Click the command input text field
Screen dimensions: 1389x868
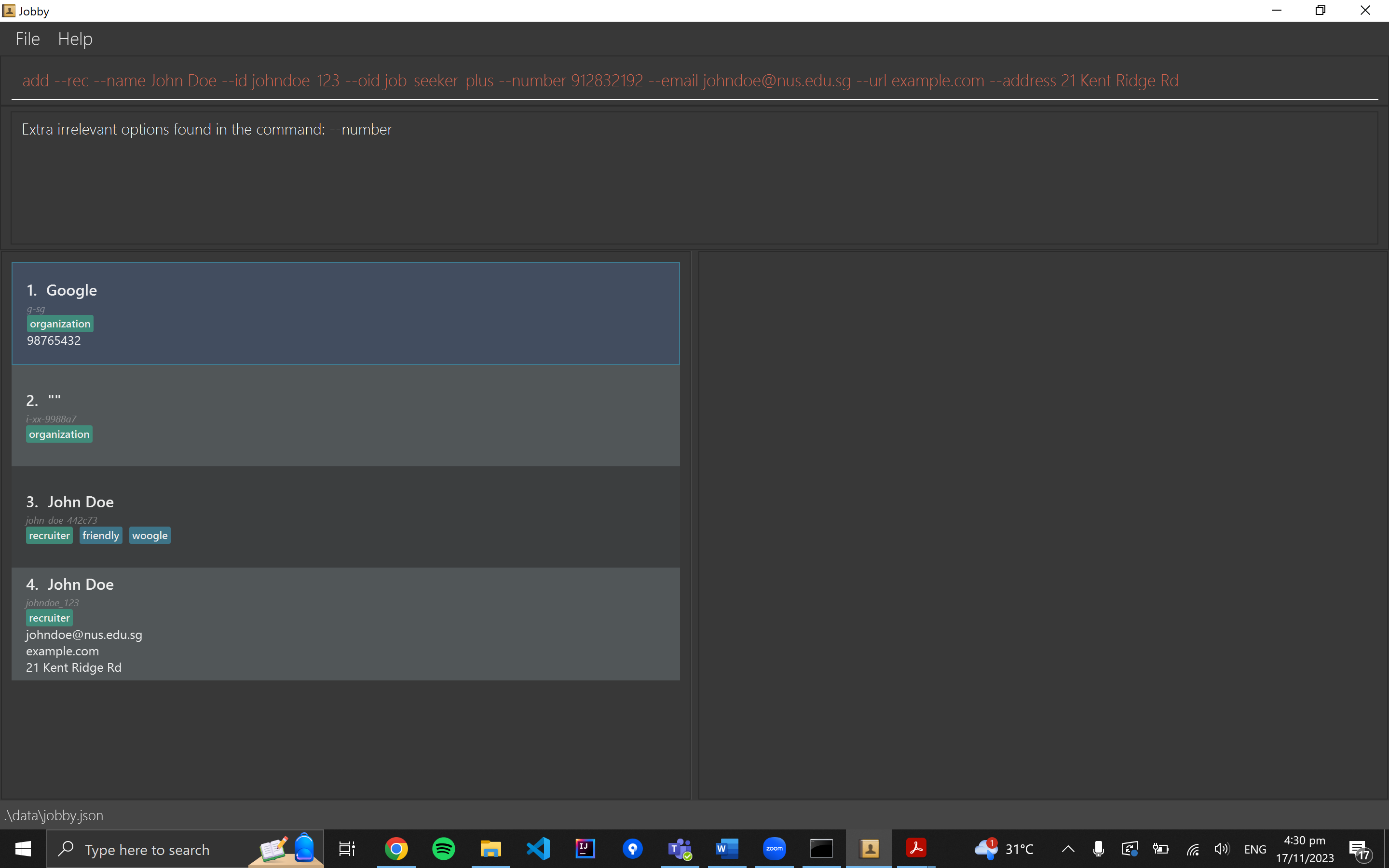click(694, 81)
